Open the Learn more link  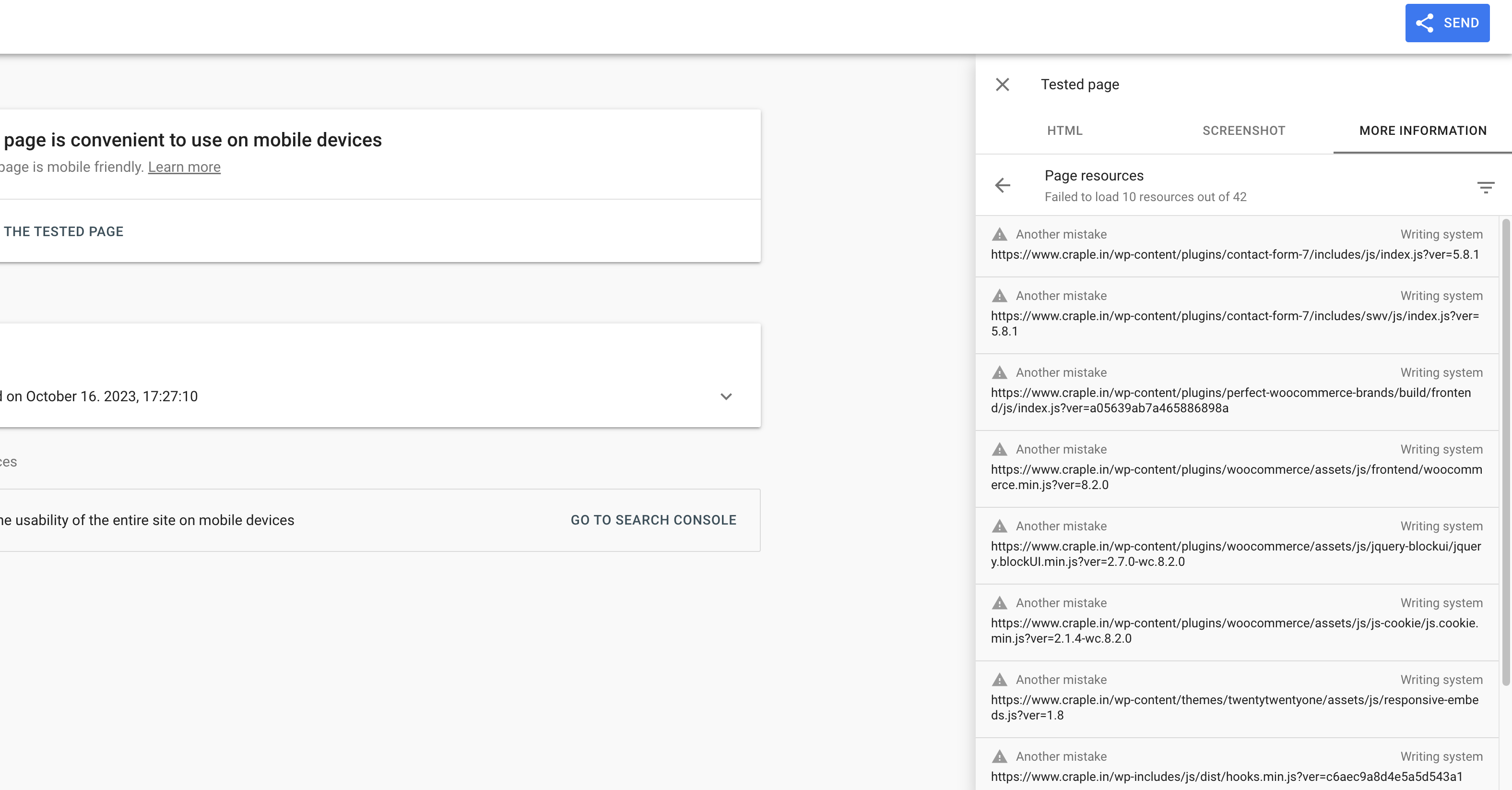click(184, 168)
